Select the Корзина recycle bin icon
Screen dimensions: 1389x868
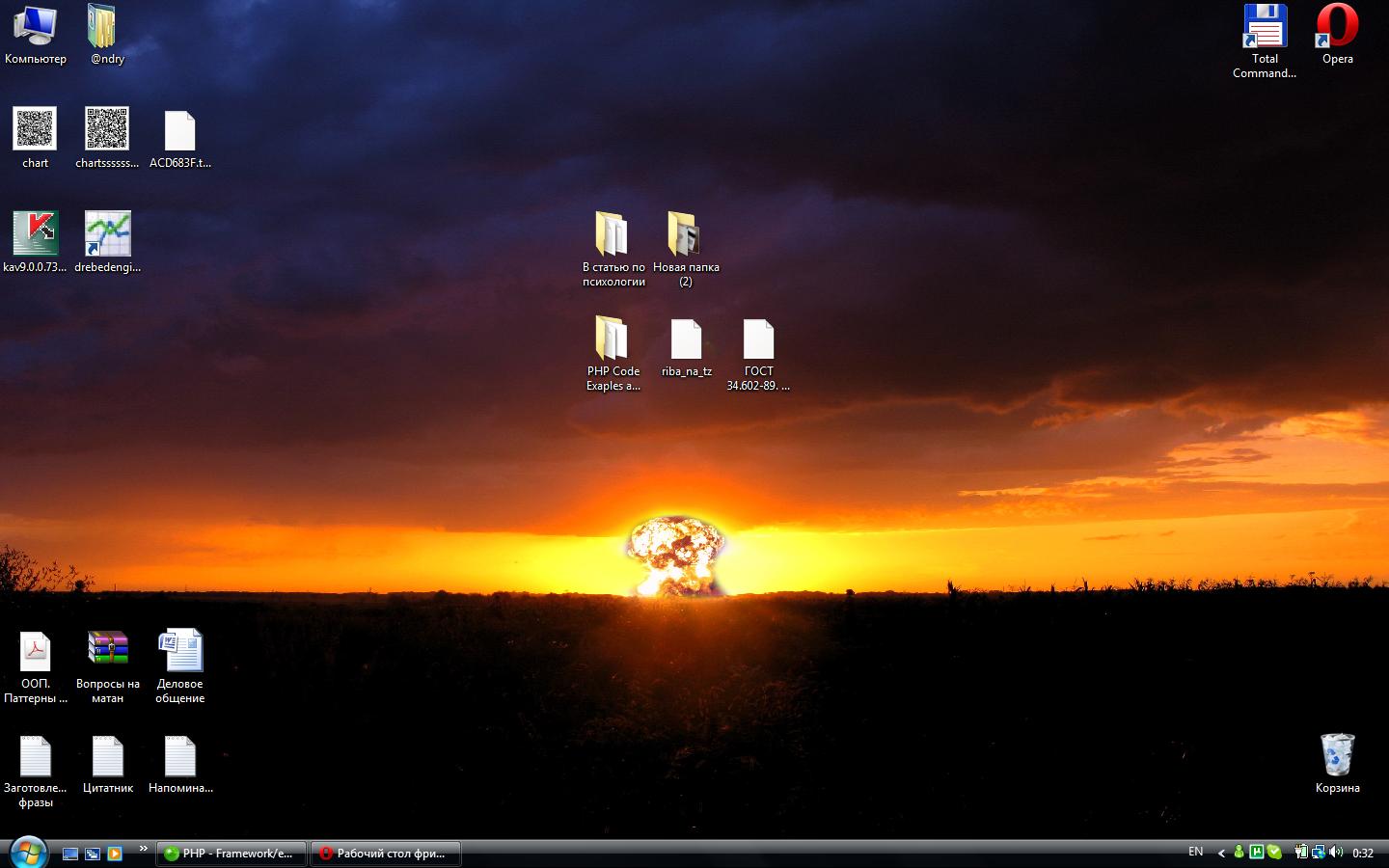1337,756
